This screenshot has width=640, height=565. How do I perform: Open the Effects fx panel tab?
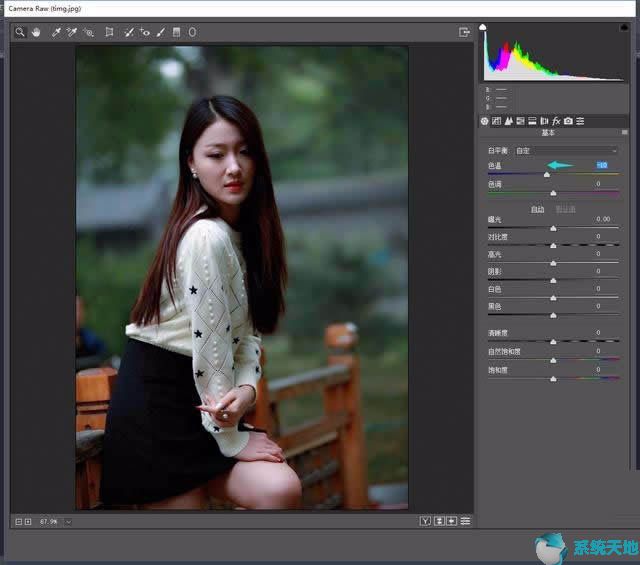click(x=556, y=121)
